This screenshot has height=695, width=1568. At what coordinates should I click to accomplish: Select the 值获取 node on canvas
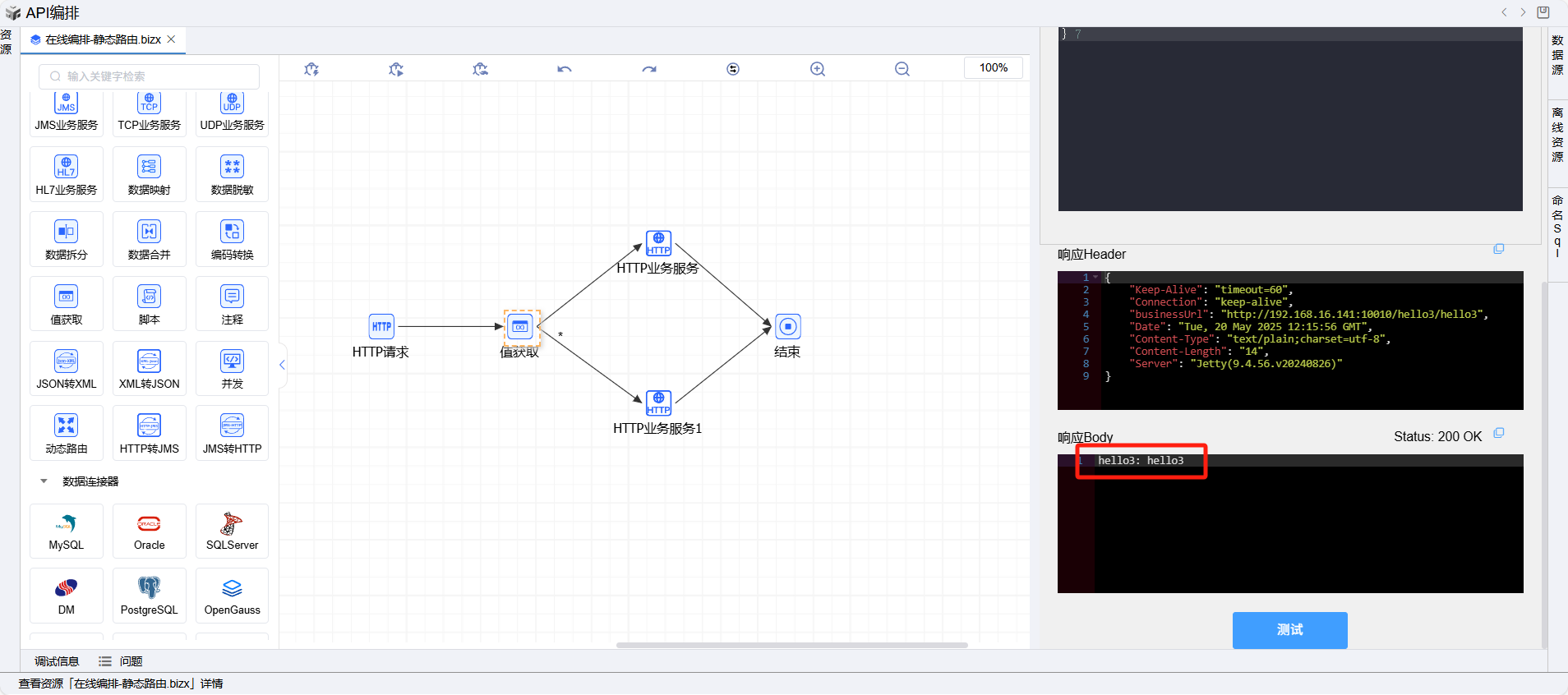[x=521, y=327]
